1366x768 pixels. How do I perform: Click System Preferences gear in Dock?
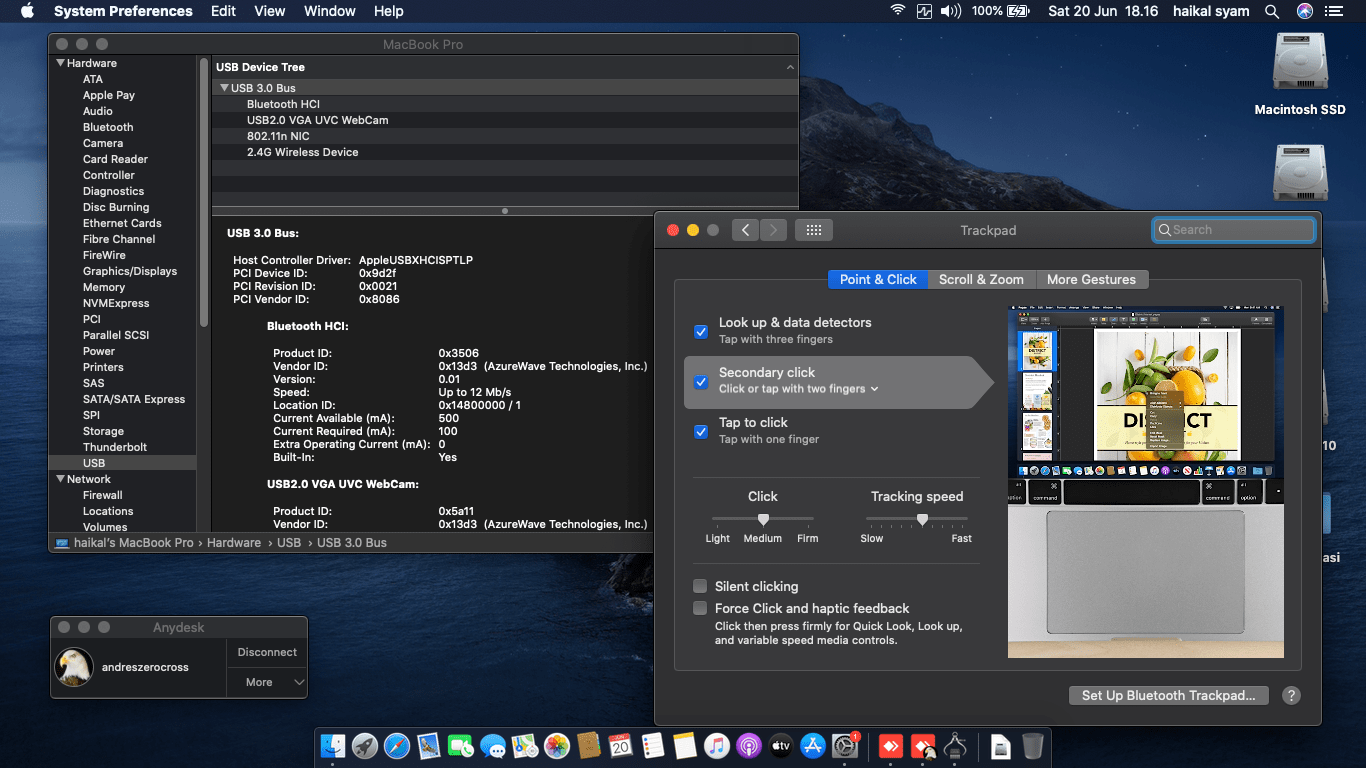pyautogui.click(x=846, y=745)
